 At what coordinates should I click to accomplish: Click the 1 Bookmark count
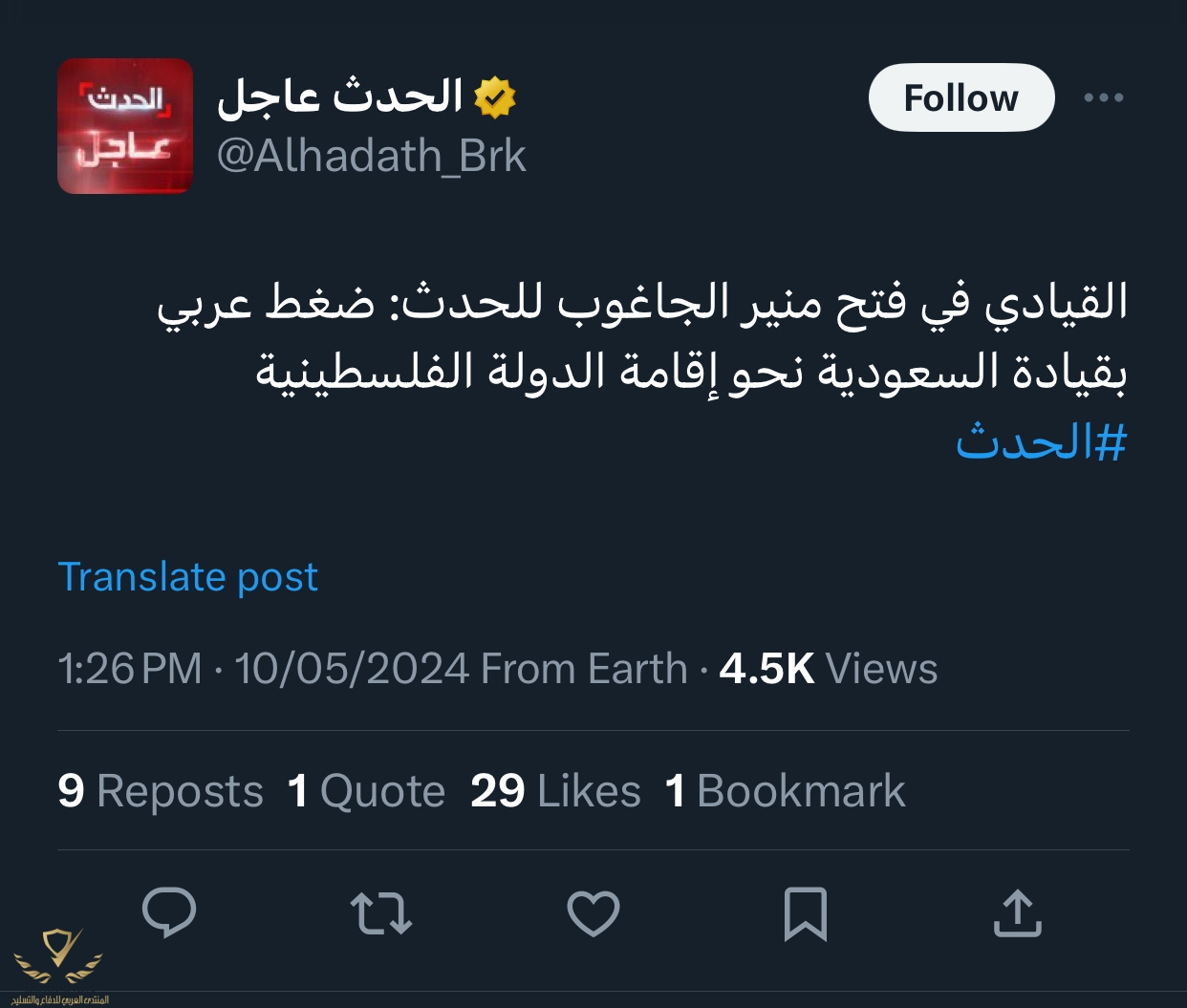click(x=785, y=791)
